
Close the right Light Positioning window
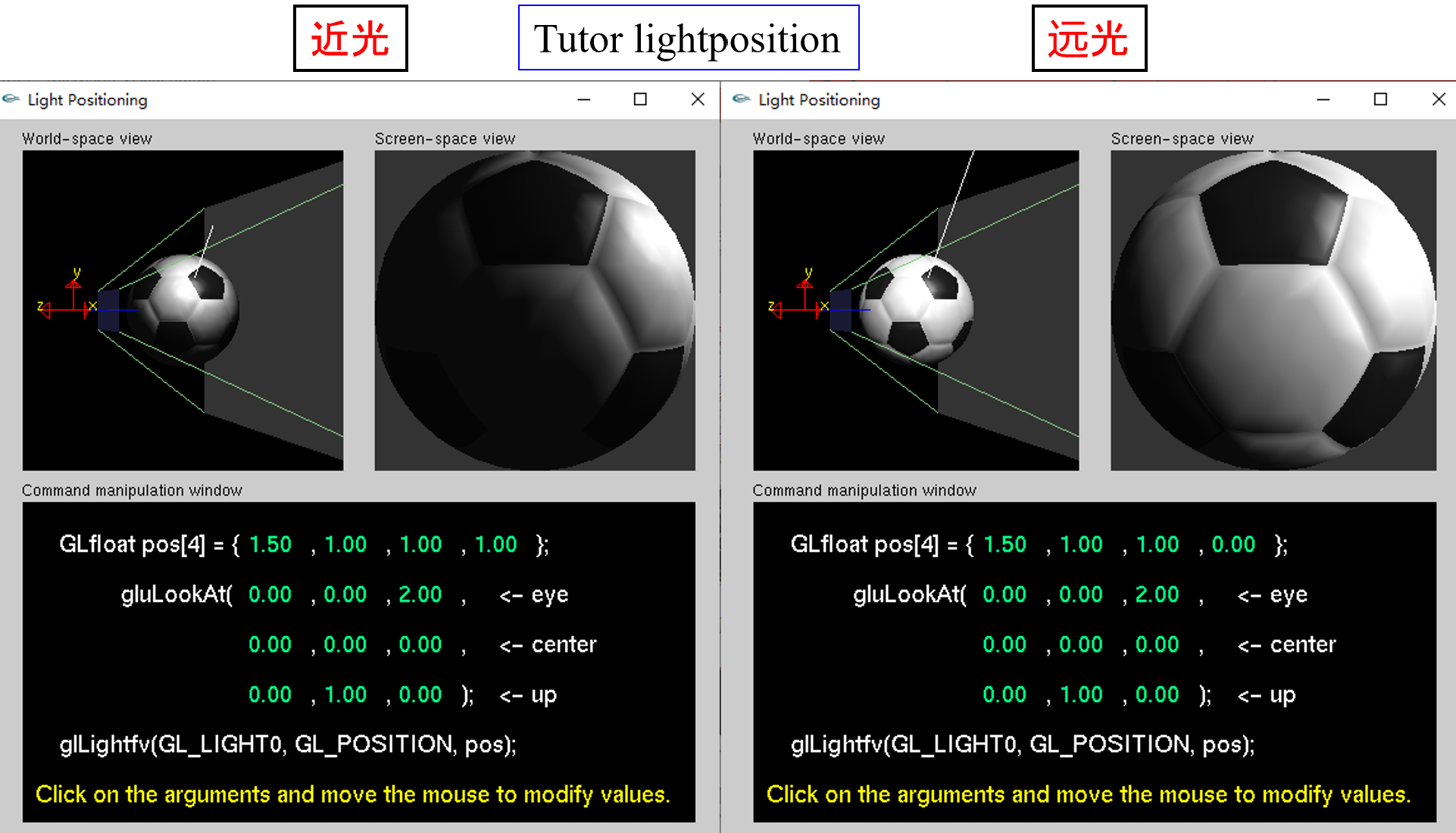point(1438,99)
